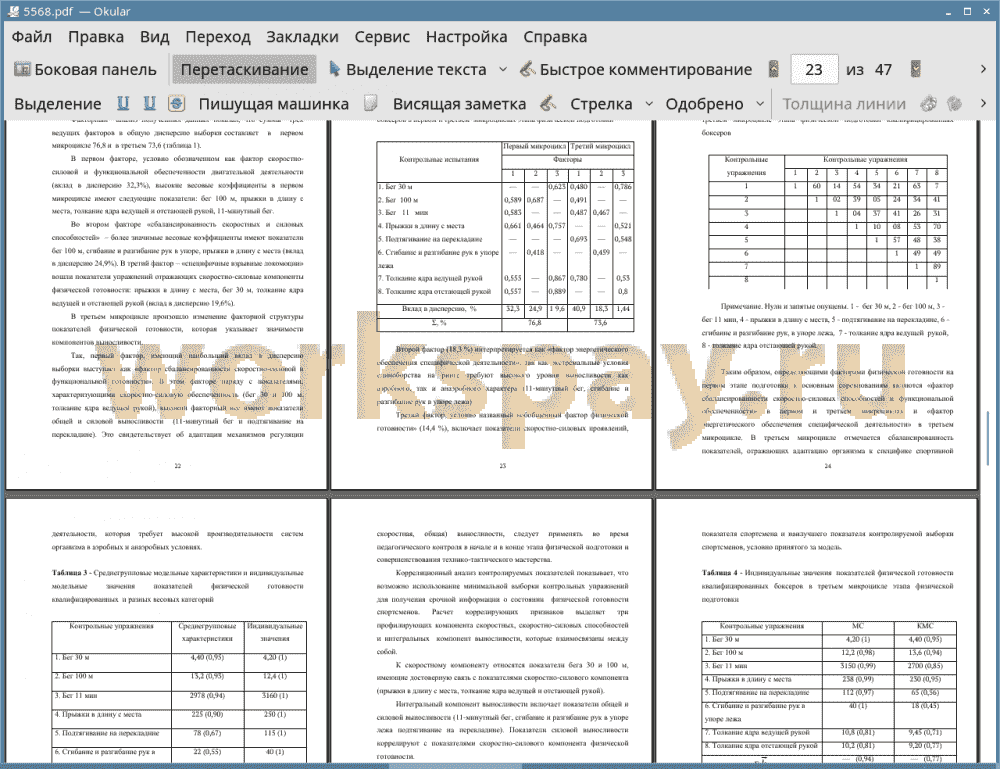
Task: Toggle the Боковая панель sidebar button
Action: pos(85,70)
